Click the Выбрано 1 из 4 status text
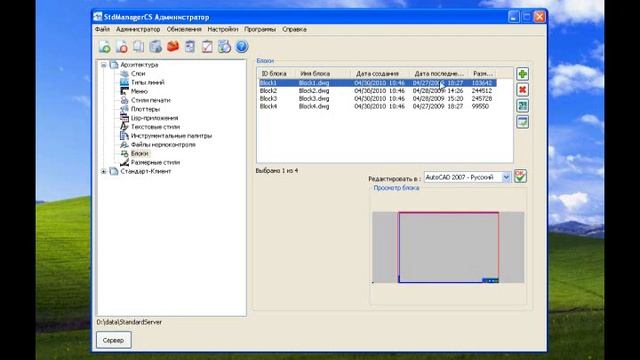The height and width of the screenshot is (360, 640). (x=277, y=171)
